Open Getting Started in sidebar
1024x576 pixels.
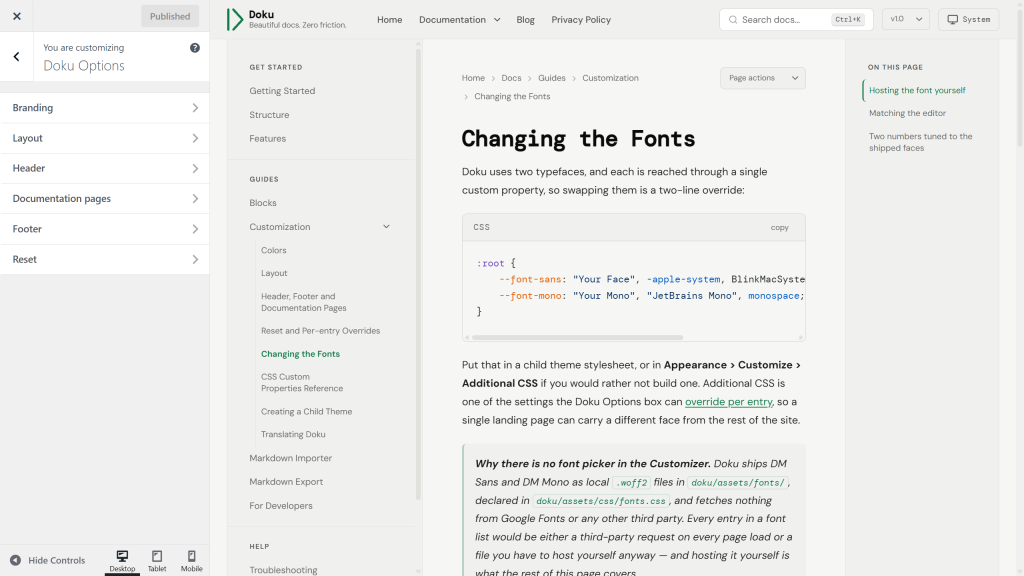(282, 91)
